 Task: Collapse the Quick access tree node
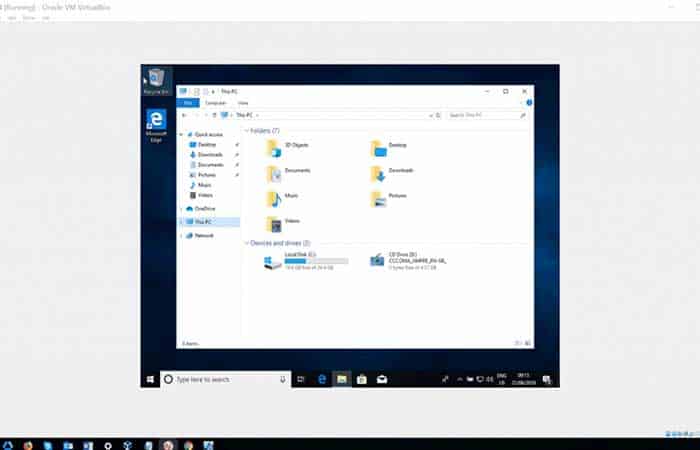[181, 135]
